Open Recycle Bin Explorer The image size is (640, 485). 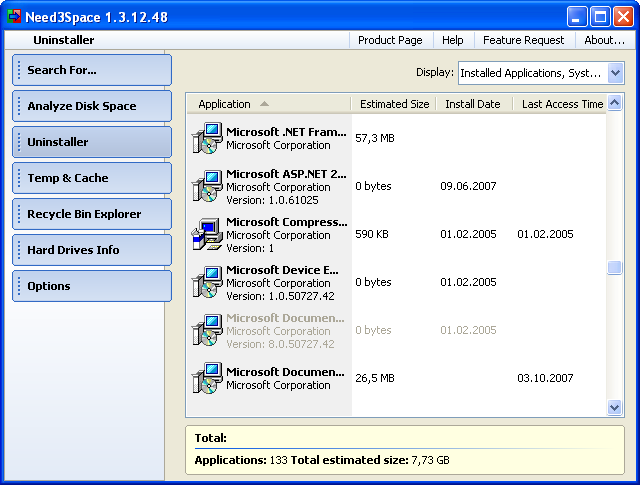[x=92, y=214]
